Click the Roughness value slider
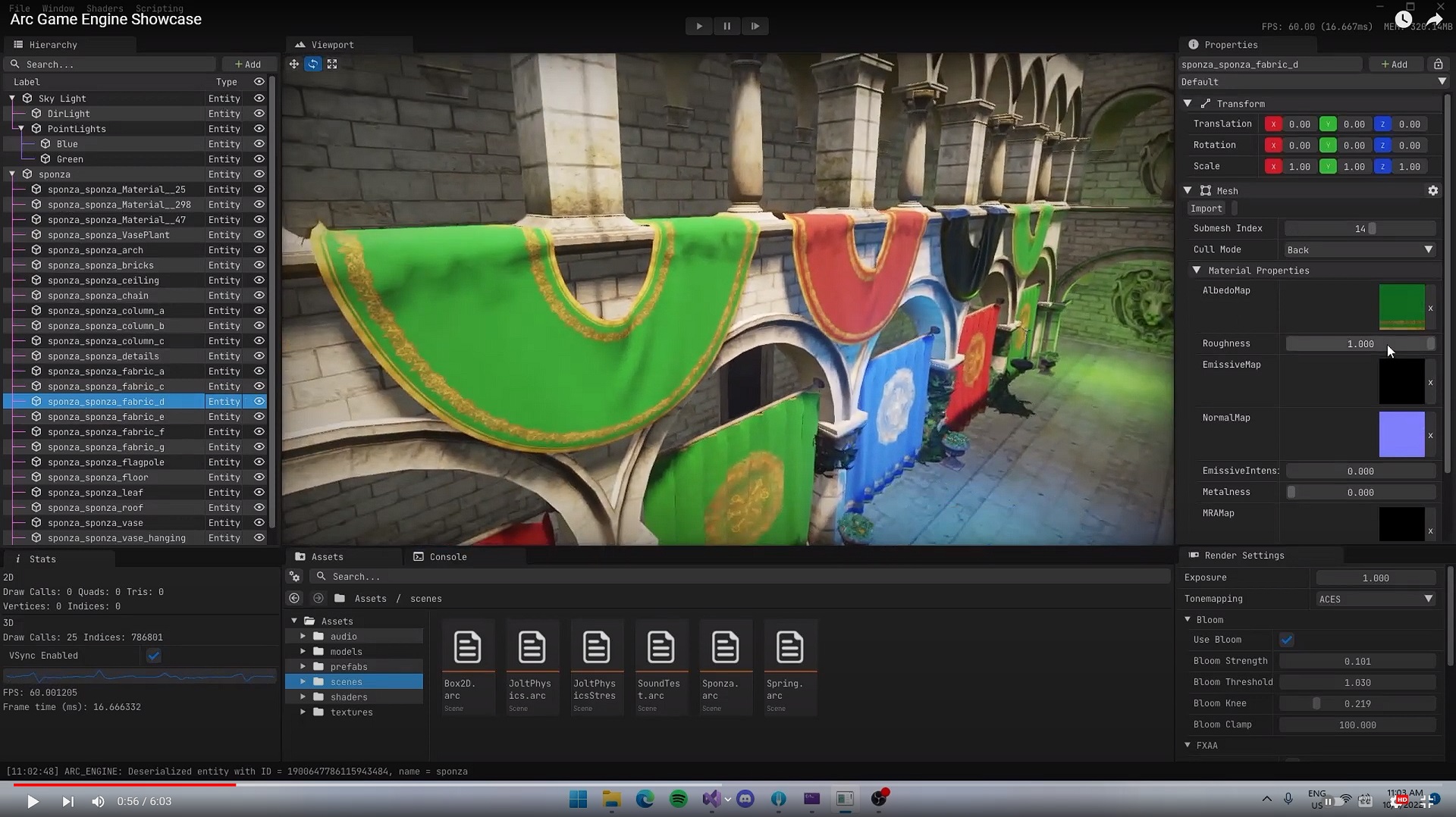The image size is (1456, 817). 1360,343
